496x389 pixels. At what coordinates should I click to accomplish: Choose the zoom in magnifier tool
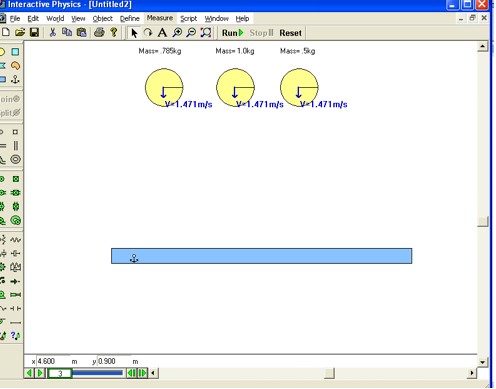pos(177,33)
